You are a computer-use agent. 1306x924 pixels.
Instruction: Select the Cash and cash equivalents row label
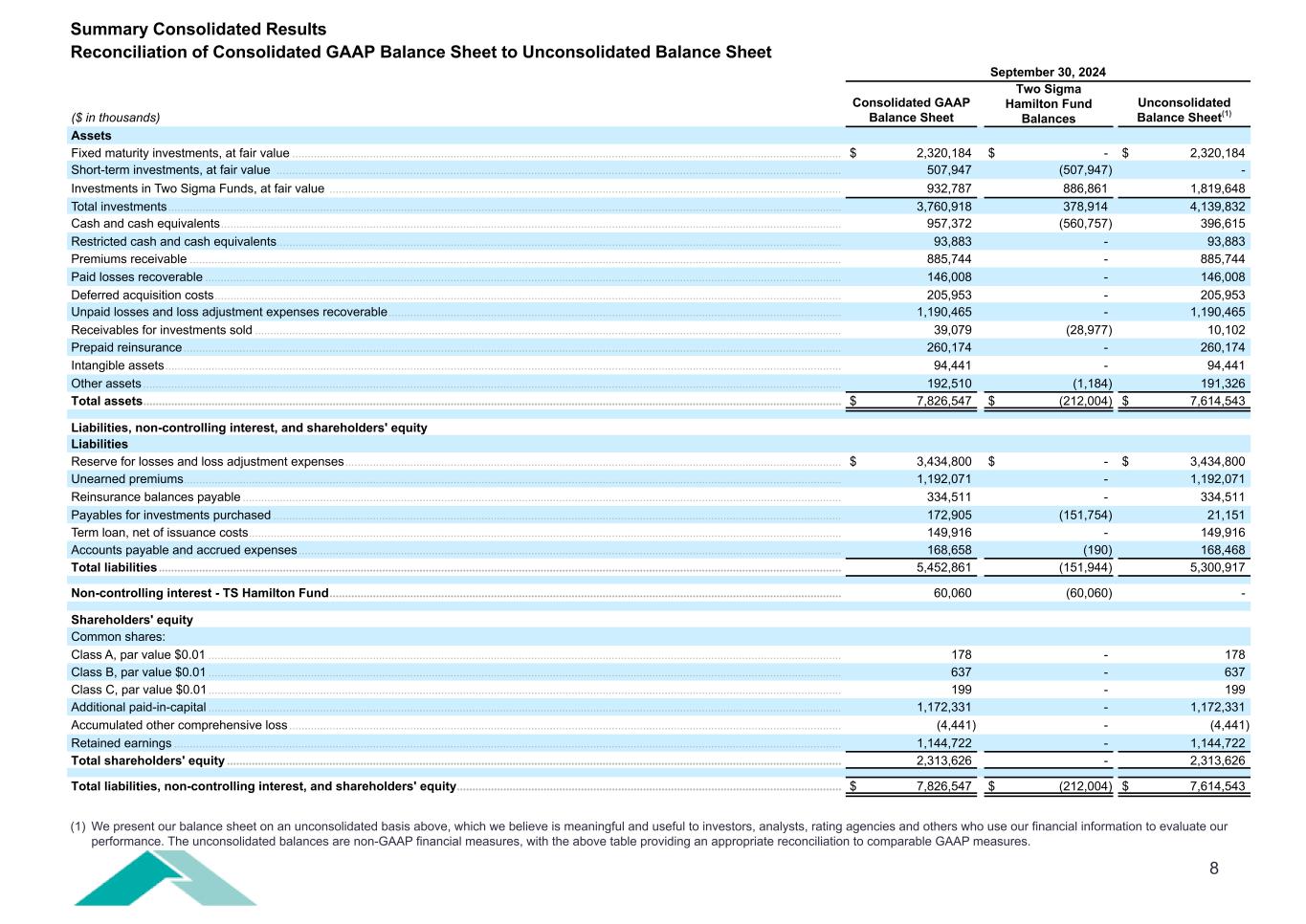coord(144,224)
